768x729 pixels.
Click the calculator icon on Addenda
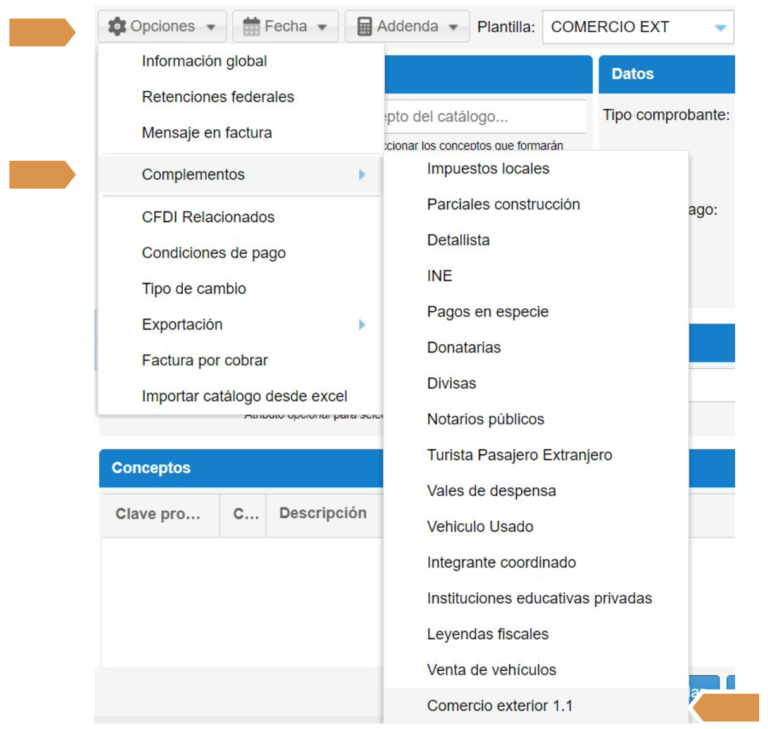(x=364, y=27)
